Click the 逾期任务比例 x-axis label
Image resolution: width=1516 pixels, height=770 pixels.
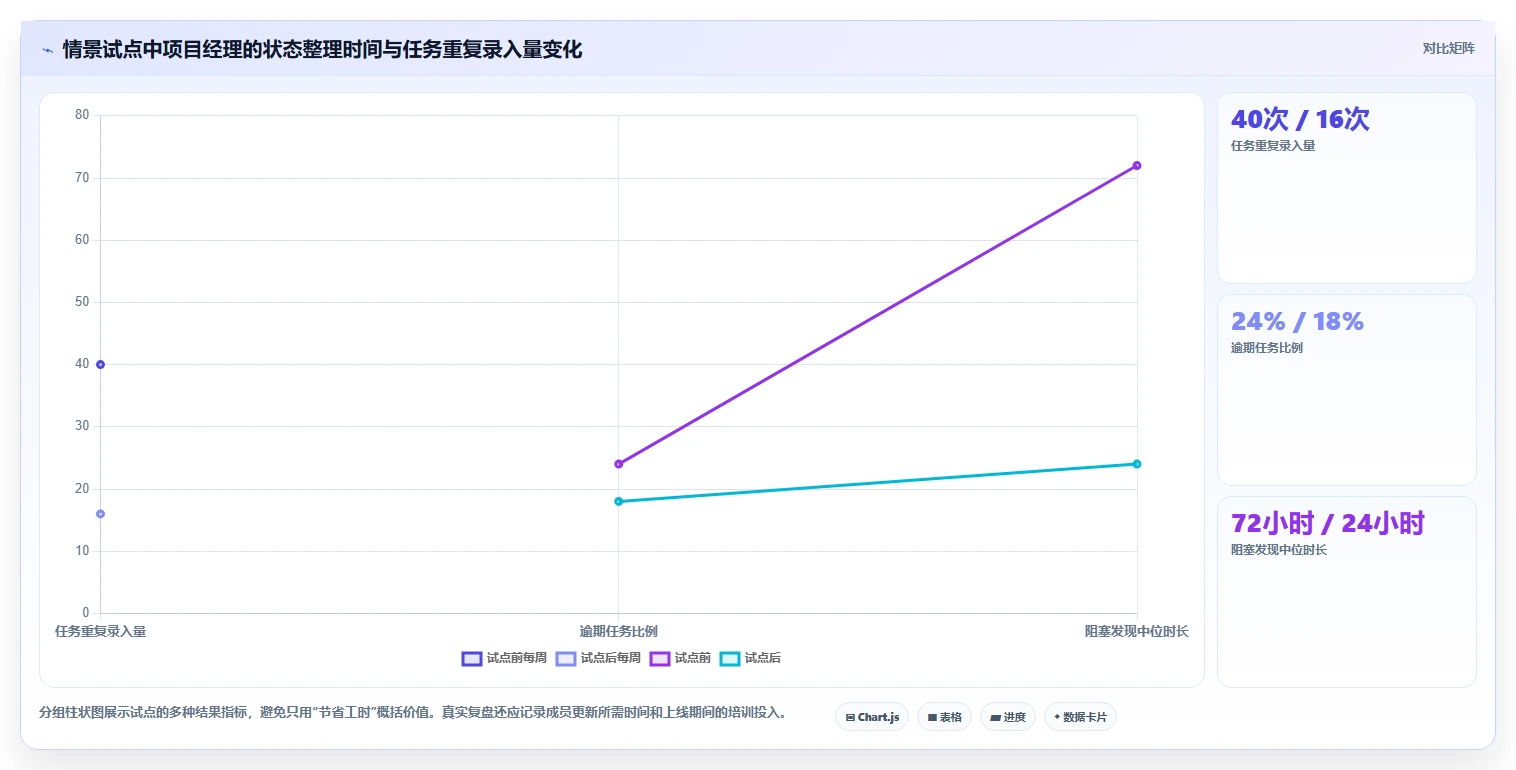[x=618, y=631]
